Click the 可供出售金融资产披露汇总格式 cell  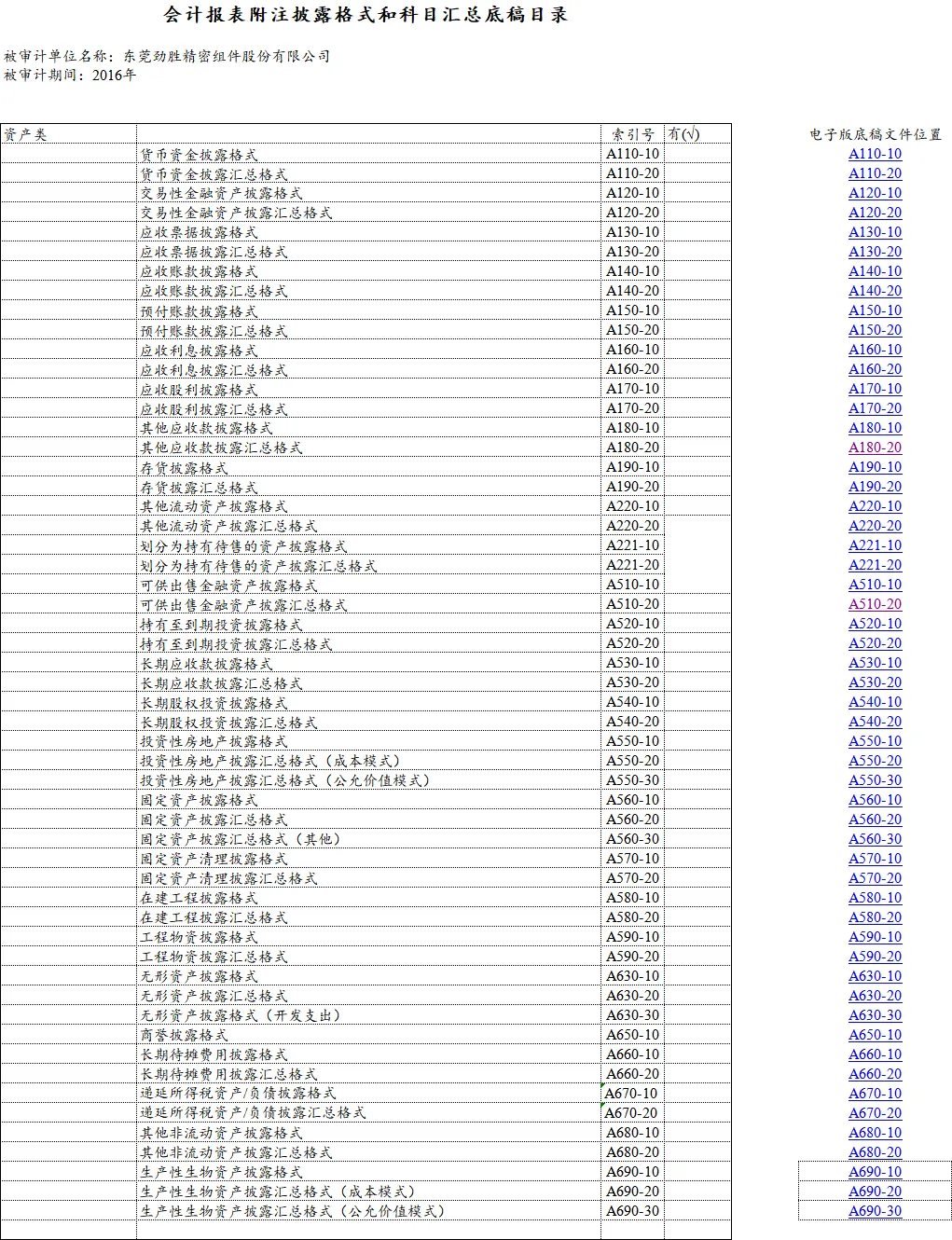click(368, 604)
